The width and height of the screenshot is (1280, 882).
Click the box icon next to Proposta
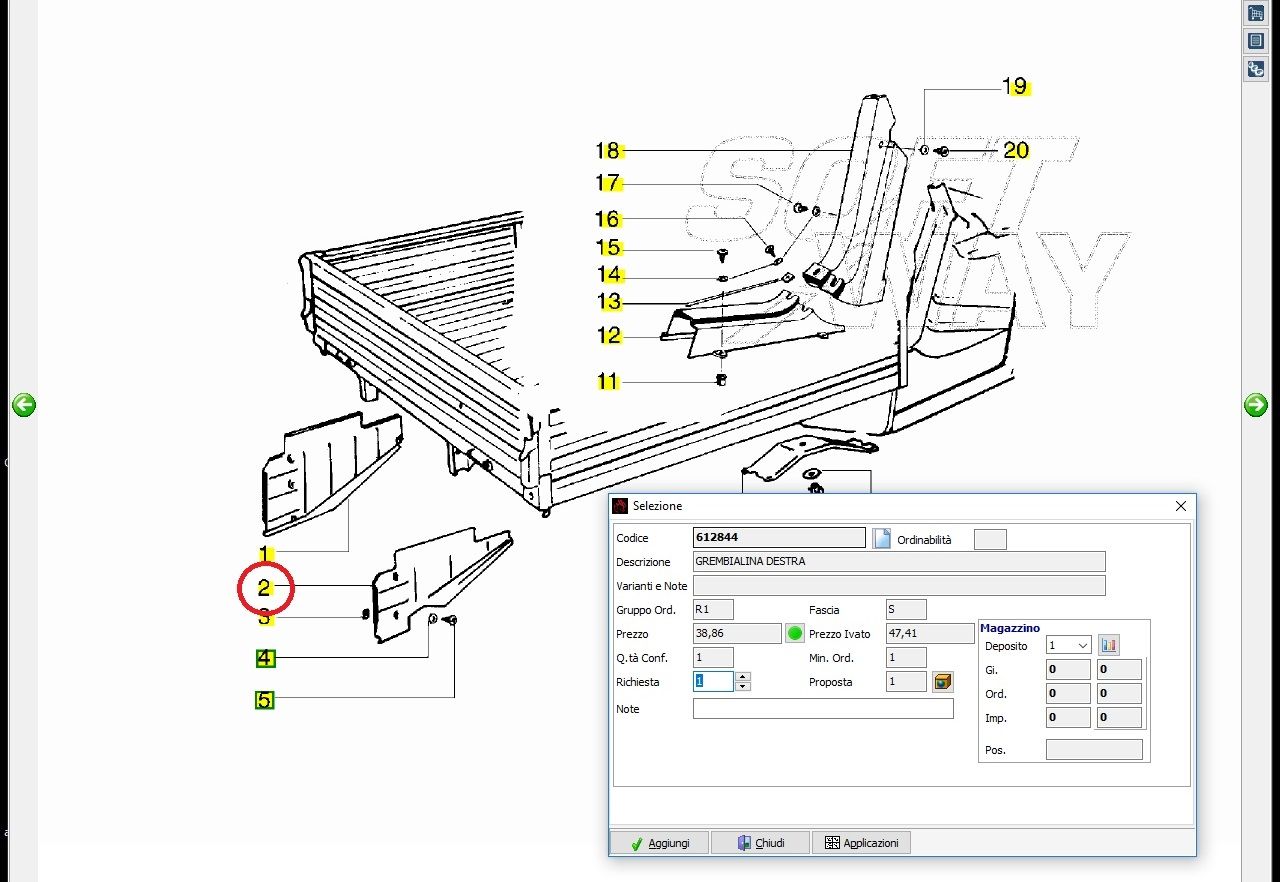point(942,682)
